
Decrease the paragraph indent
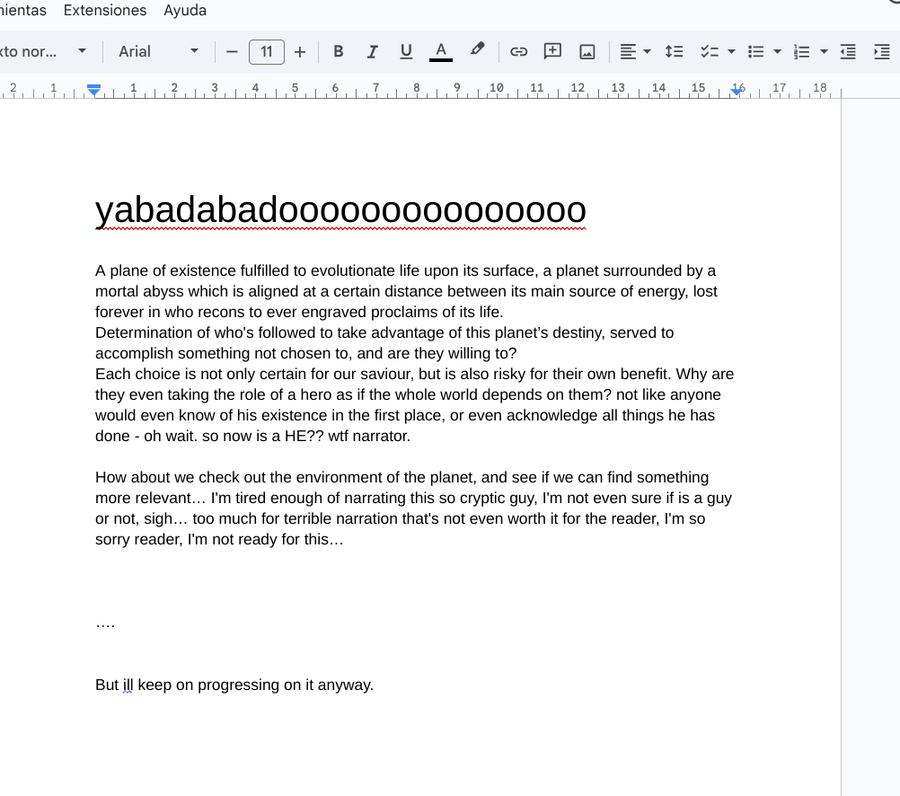(848, 52)
